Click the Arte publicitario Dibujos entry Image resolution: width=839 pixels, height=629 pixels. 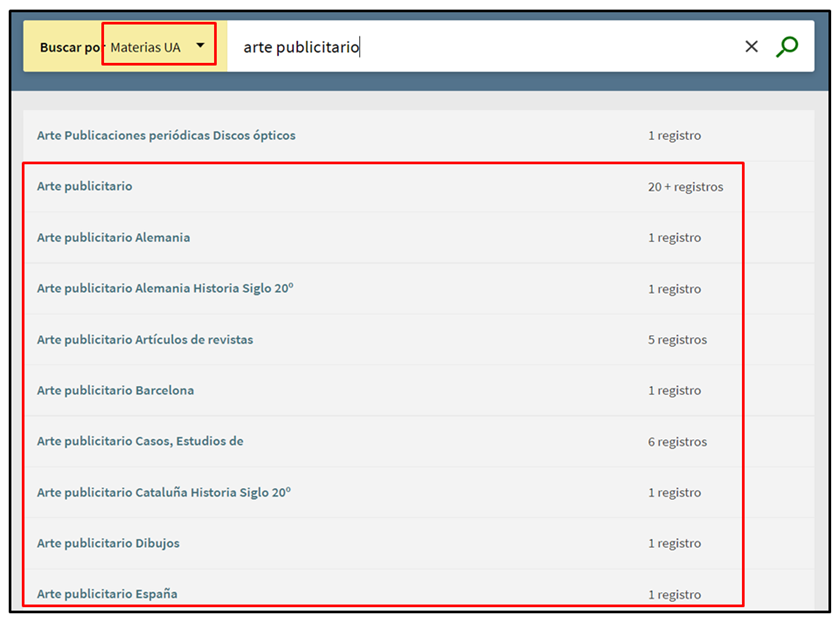pos(108,543)
